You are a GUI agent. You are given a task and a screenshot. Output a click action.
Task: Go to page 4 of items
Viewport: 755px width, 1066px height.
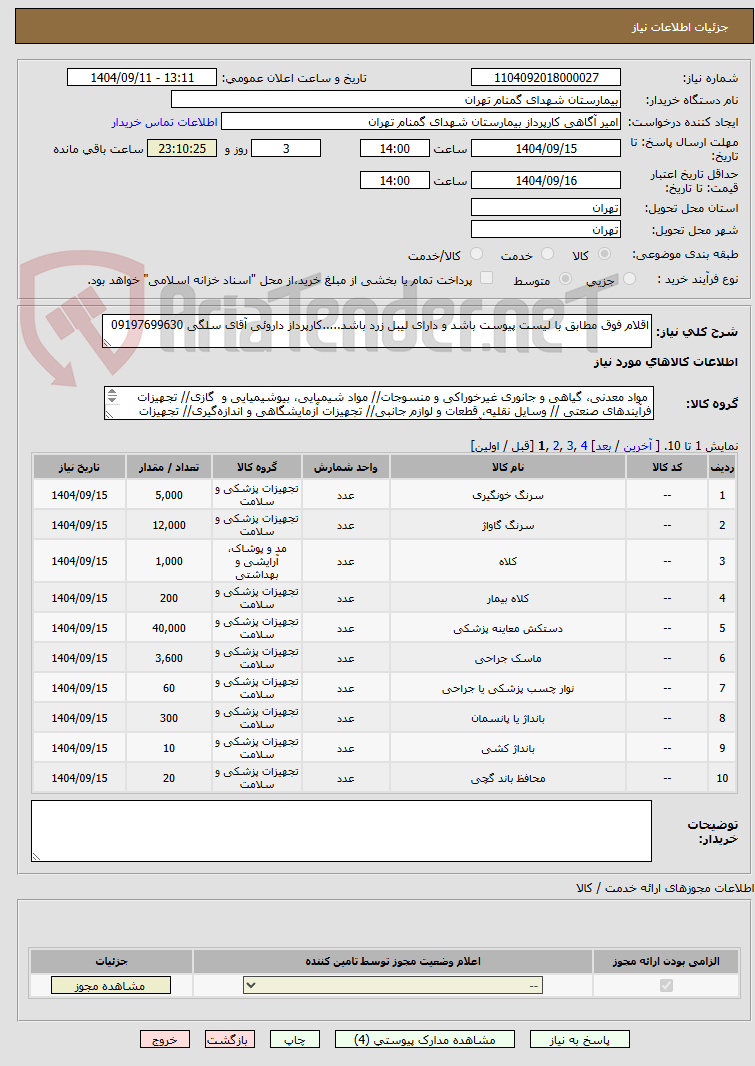tap(583, 446)
